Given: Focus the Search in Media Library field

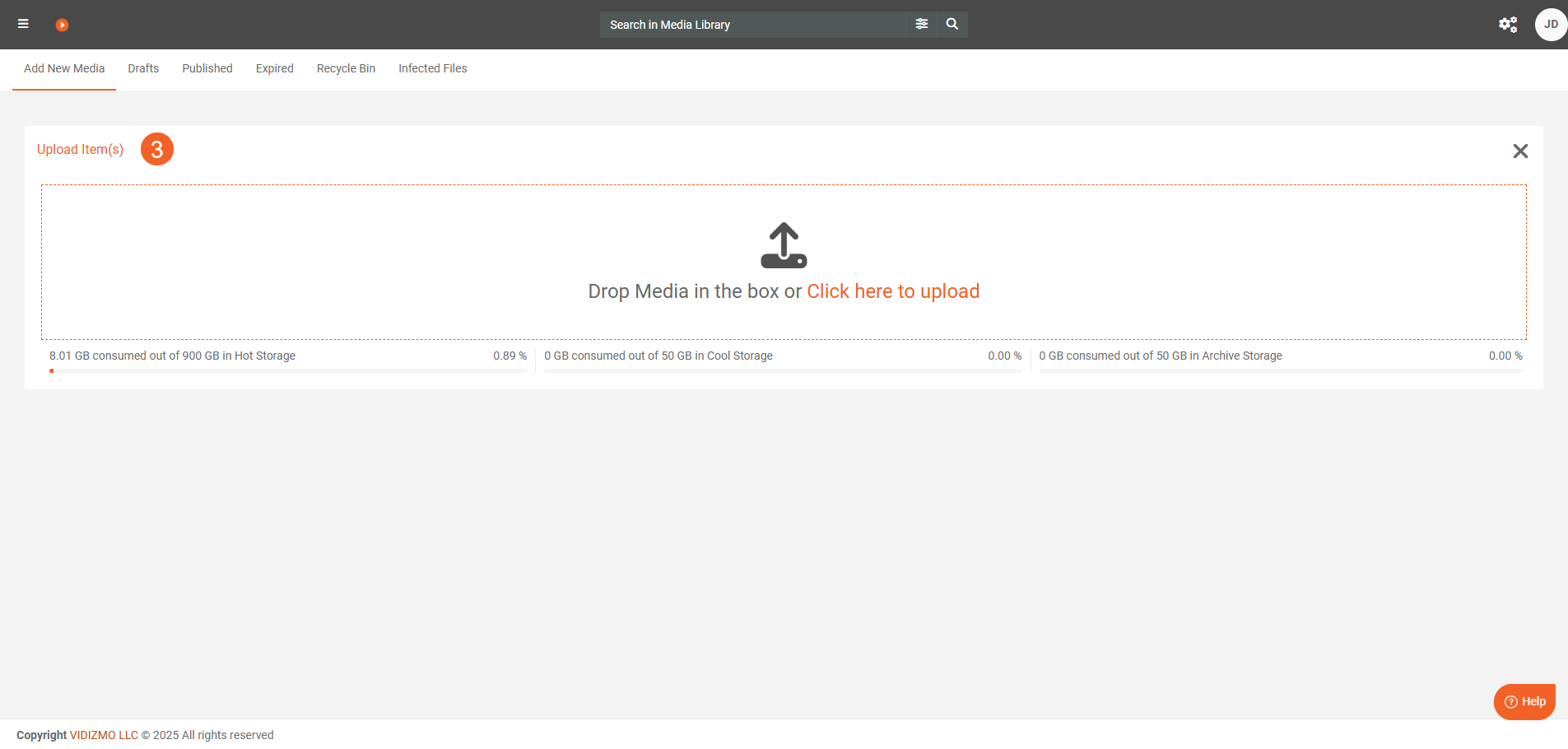Looking at the screenshot, I should pos(753,25).
